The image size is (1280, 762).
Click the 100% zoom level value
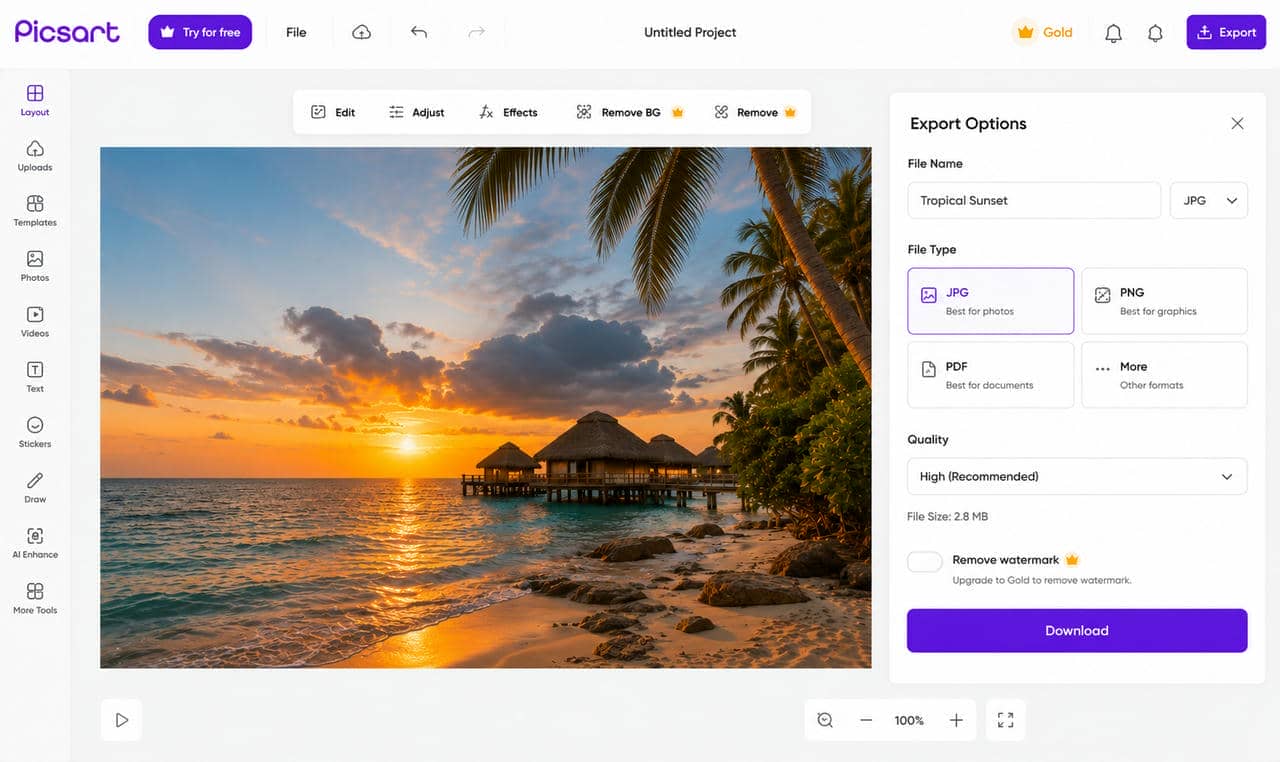909,720
